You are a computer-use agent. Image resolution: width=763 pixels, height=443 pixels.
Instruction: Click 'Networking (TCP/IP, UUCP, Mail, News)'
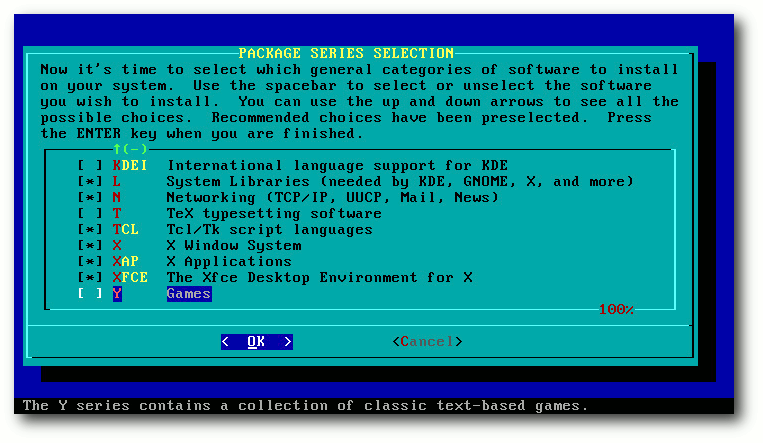(333, 198)
